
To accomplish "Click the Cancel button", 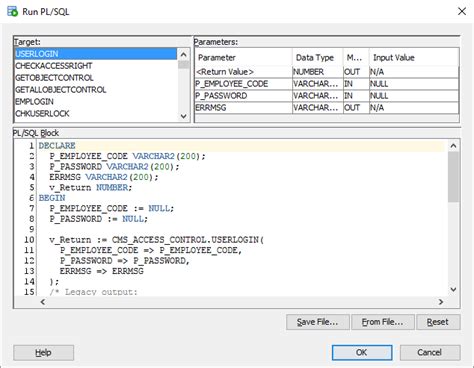I will [430, 353].
